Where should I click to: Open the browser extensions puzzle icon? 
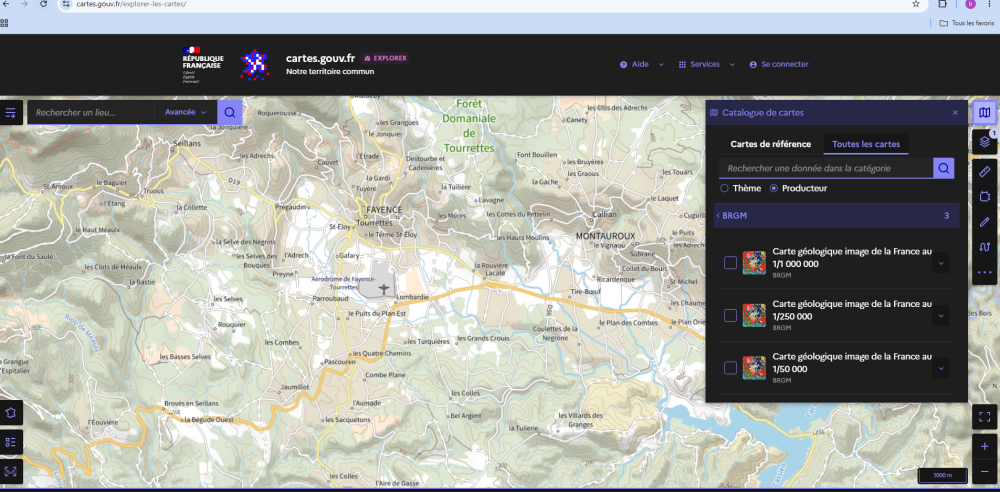(943, 4)
